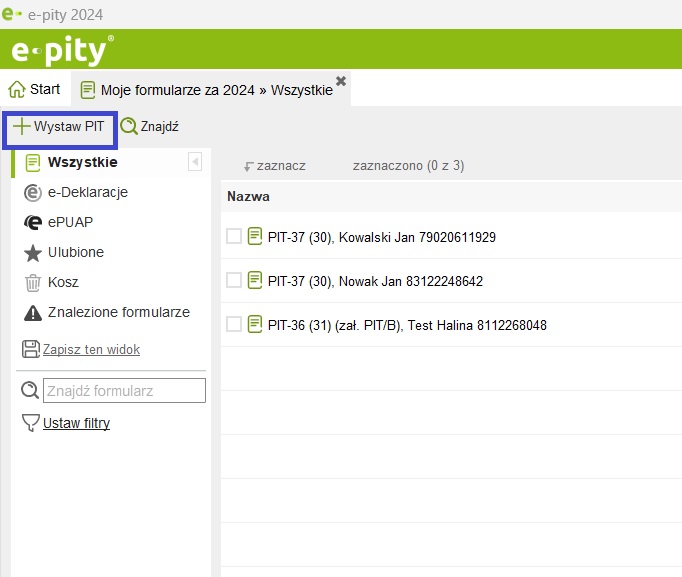Click into the Znajdź formularz search field
The image size is (682, 577).
coord(123,391)
